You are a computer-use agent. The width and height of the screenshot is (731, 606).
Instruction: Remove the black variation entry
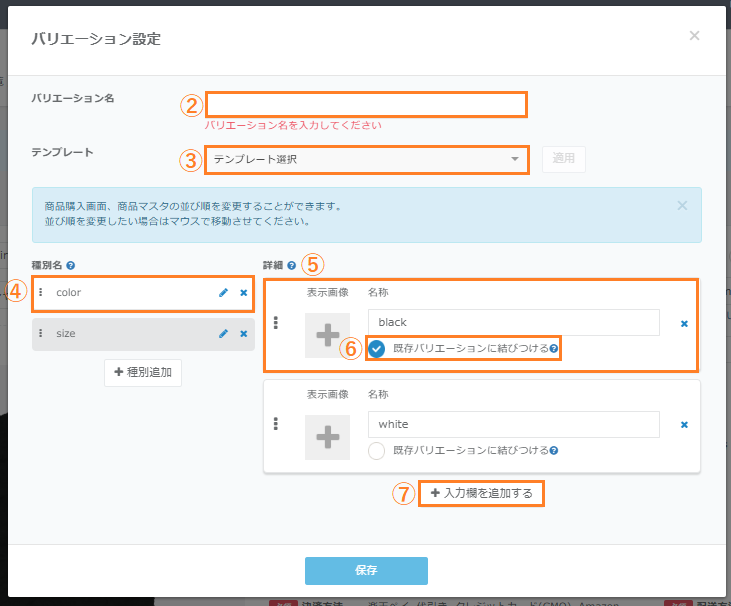point(684,324)
